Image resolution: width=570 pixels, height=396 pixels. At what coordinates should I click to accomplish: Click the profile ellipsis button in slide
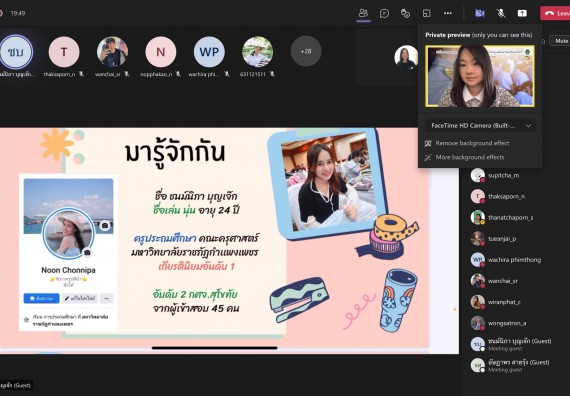(107, 298)
